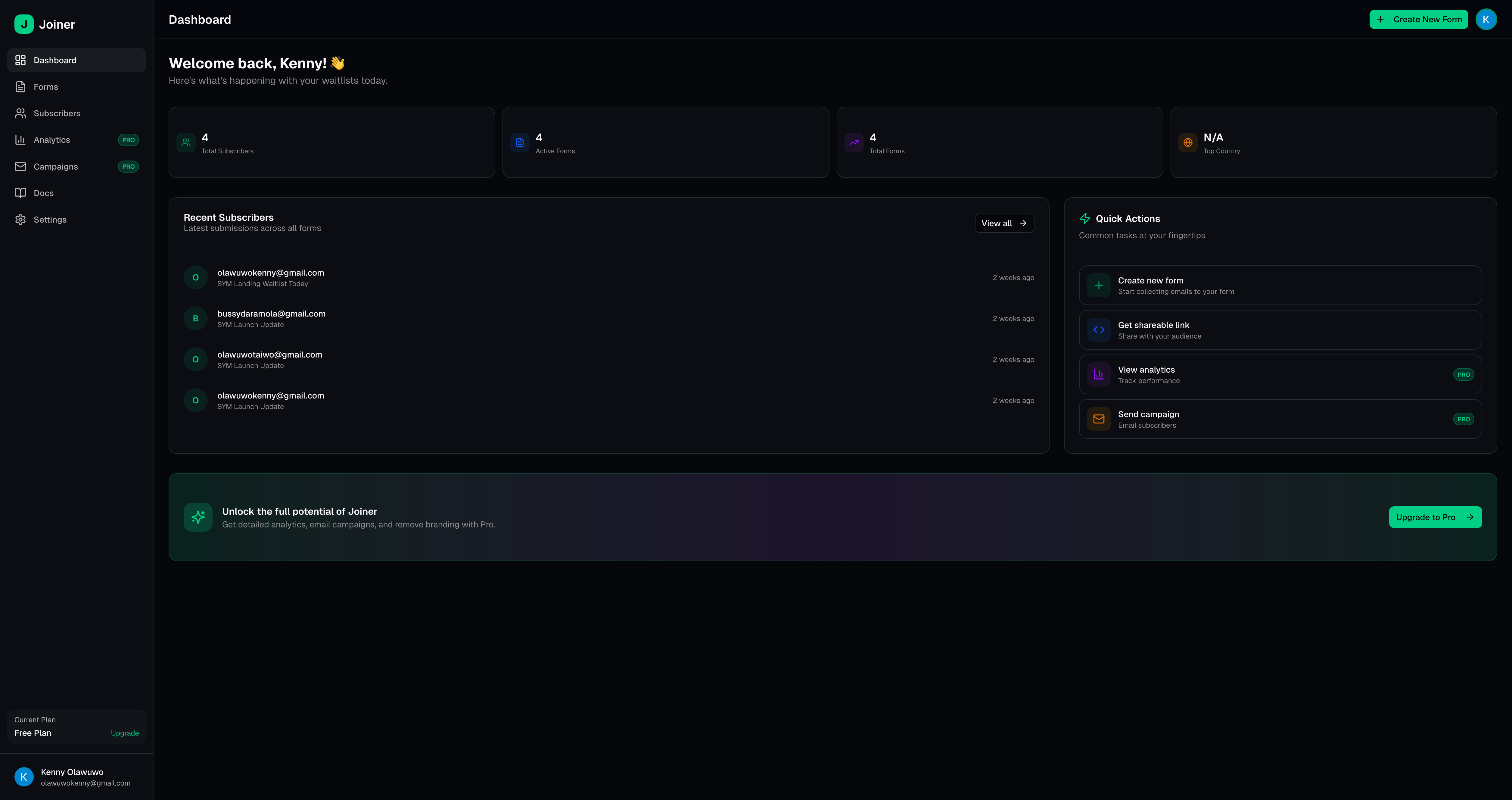This screenshot has height=800, width=1512.
Task: Click the Send campaign envelope icon
Action: (1098, 419)
